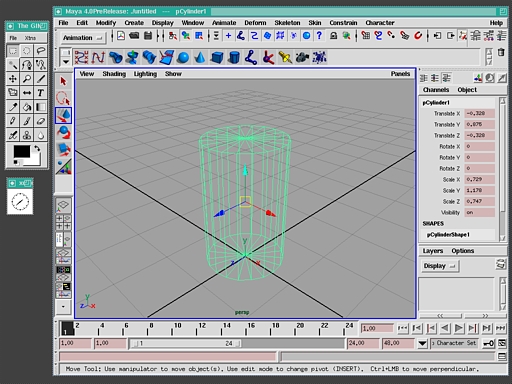512x384 pixels.
Task: Click the play forward button
Action: click(x=459, y=328)
